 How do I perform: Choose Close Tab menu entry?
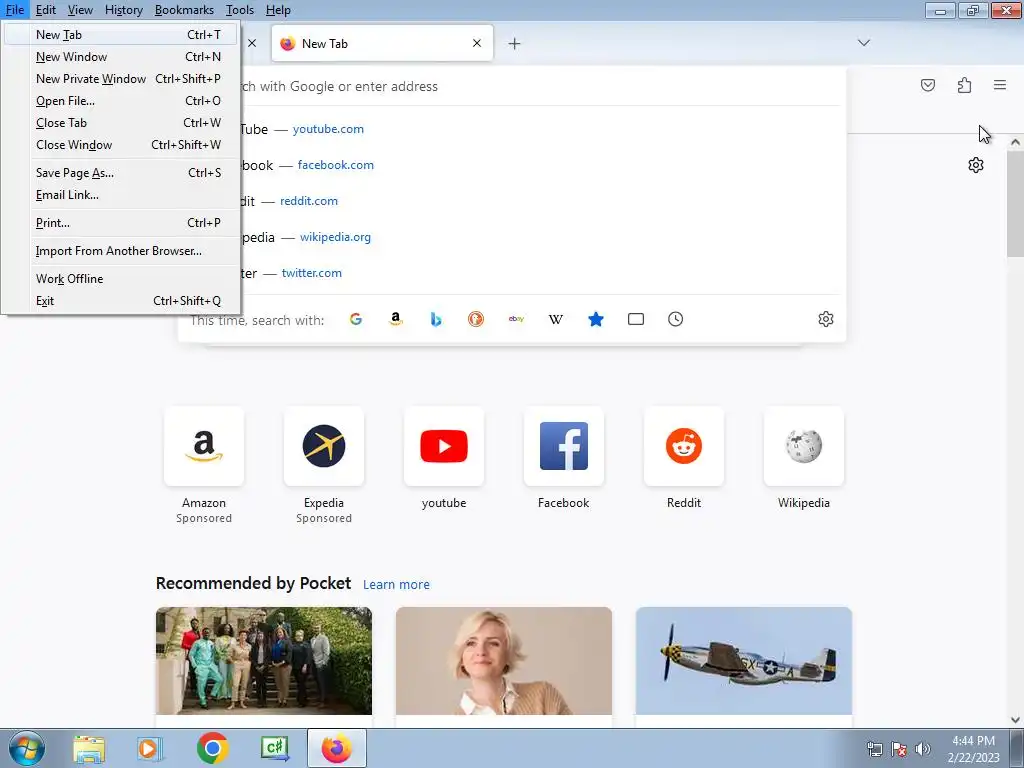click(121, 123)
